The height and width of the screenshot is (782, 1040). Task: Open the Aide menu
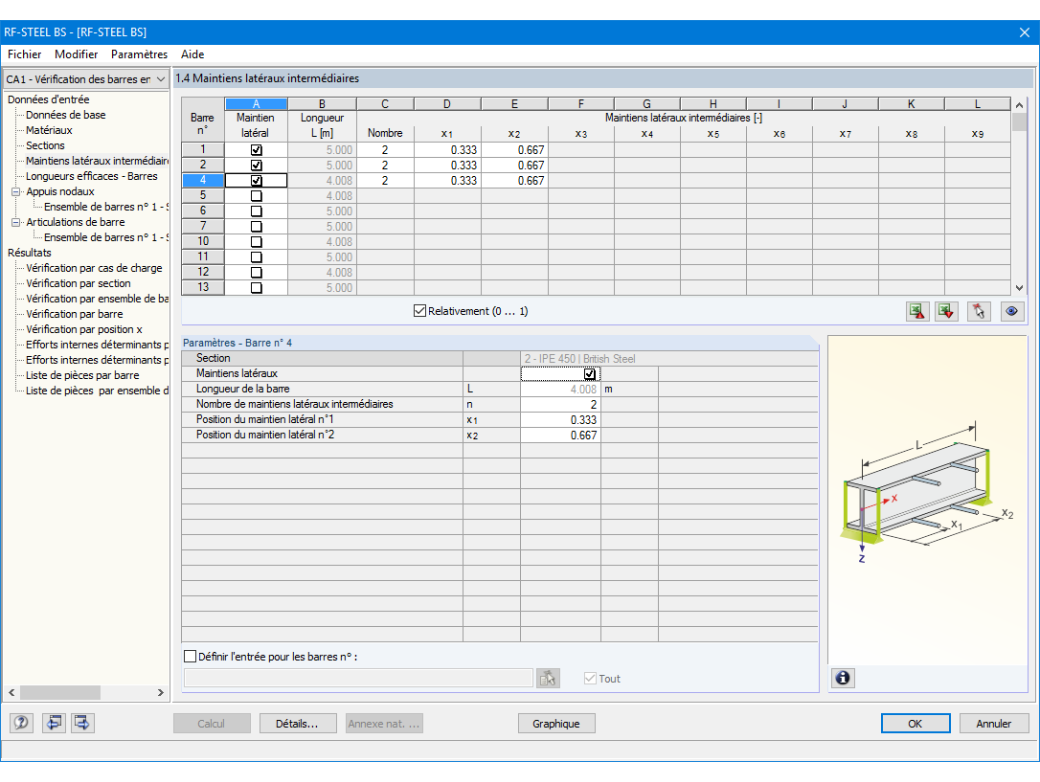(192, 54)
